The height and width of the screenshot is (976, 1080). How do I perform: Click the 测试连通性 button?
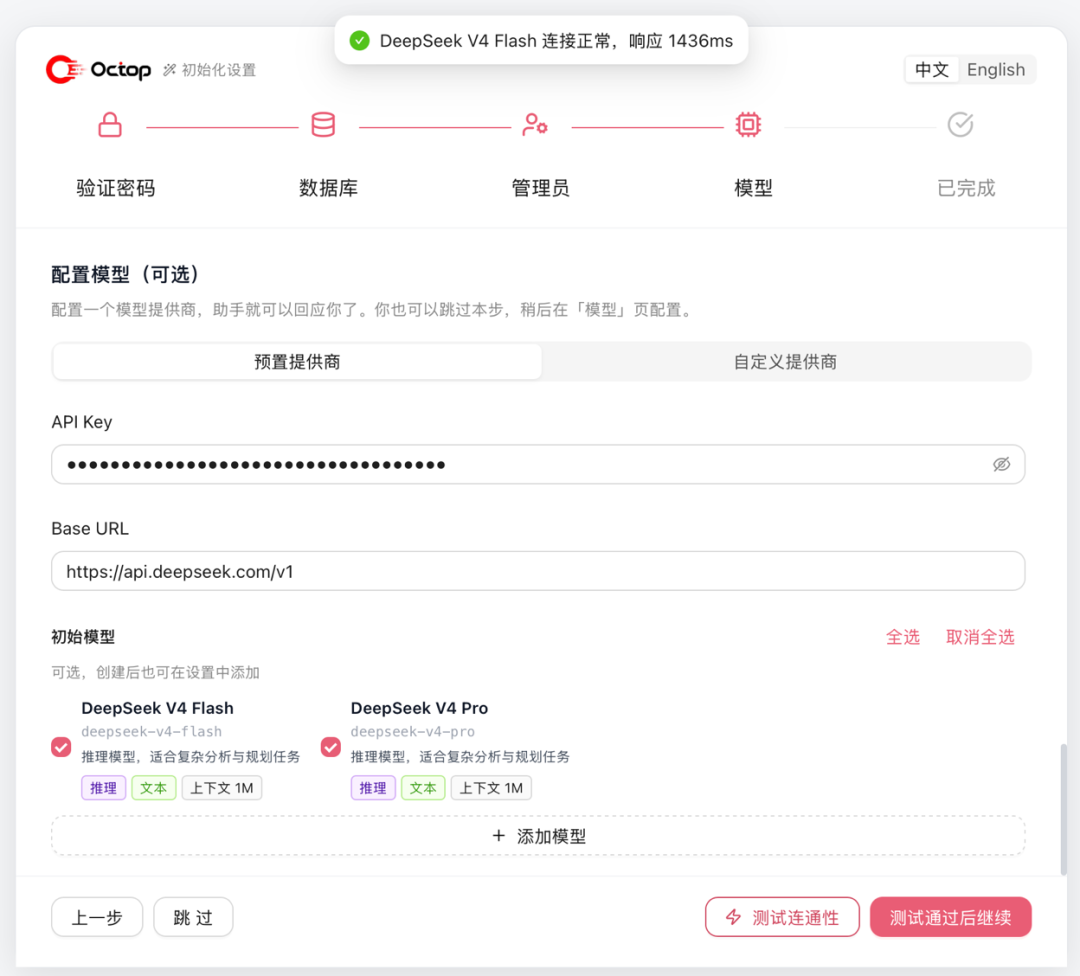pyautogui.click(x=782, y=917)
